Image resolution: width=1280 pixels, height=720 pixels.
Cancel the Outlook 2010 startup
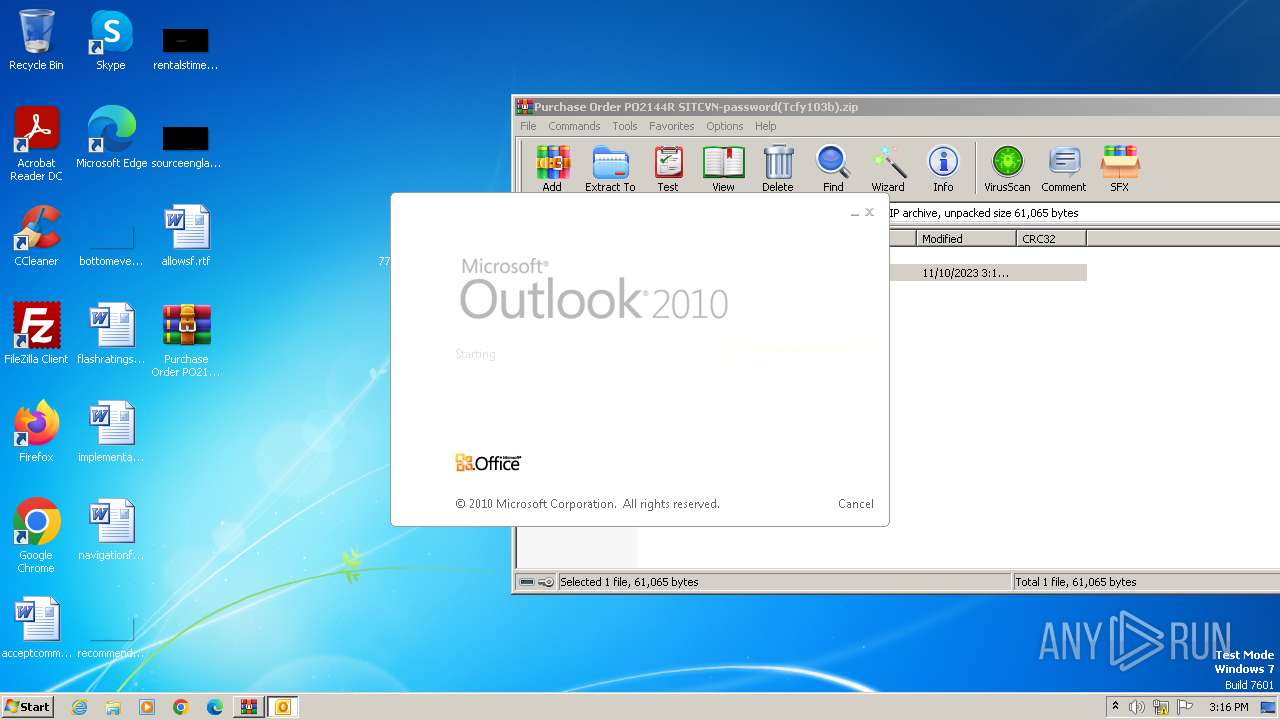pos(856,504)
